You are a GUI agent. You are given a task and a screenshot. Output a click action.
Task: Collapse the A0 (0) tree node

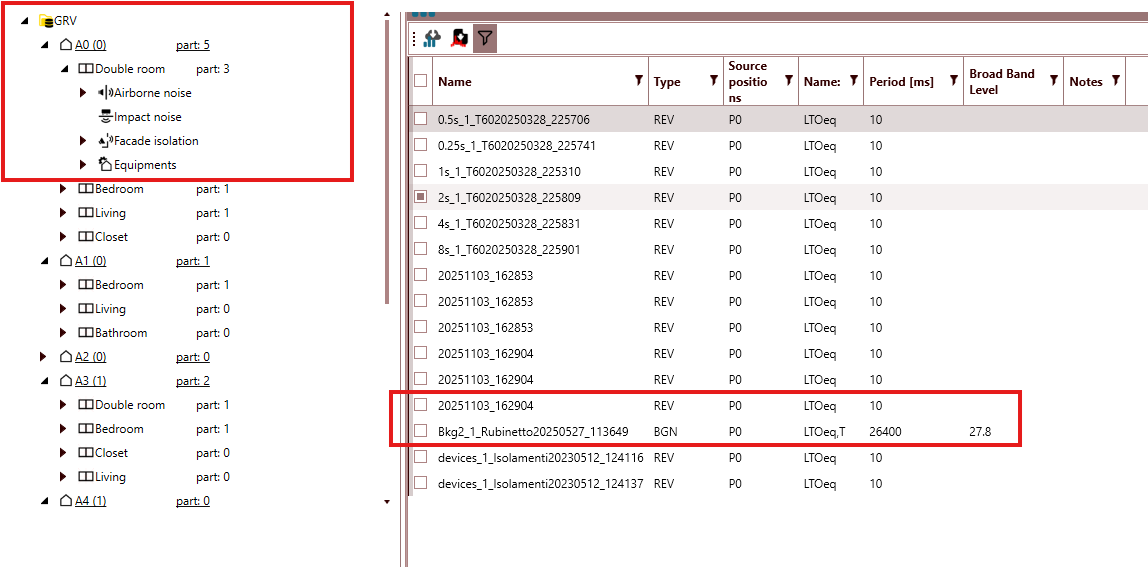pyautogui.click(x=44, y=45)
